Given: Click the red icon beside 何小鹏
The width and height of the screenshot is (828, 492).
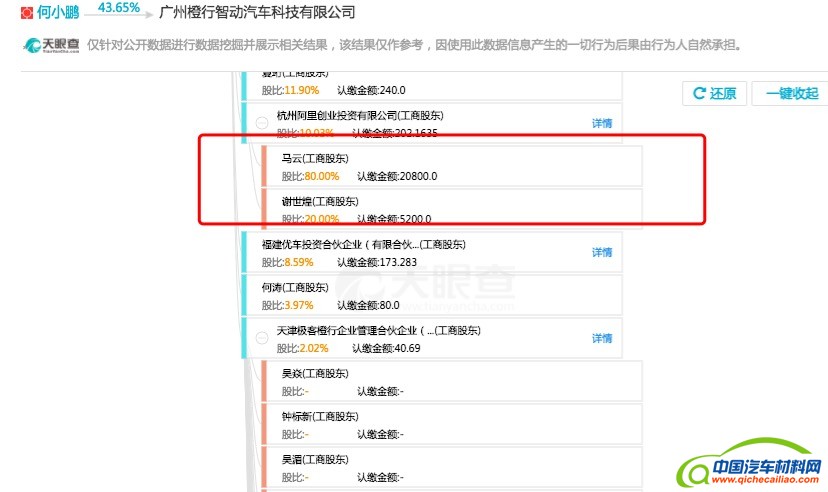Looking at the screenshot, I should [26, 12].
